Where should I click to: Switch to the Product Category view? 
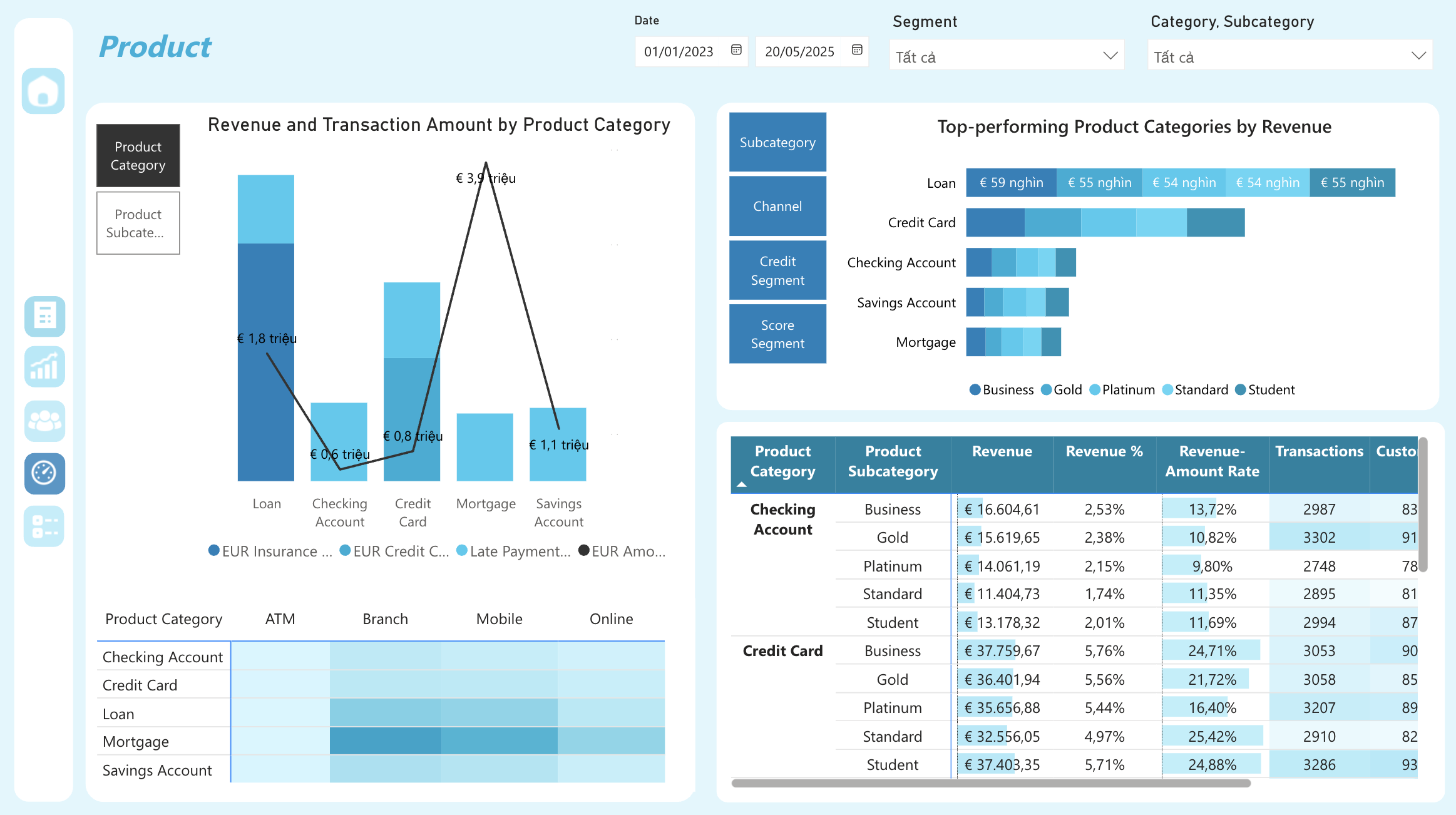138,155
